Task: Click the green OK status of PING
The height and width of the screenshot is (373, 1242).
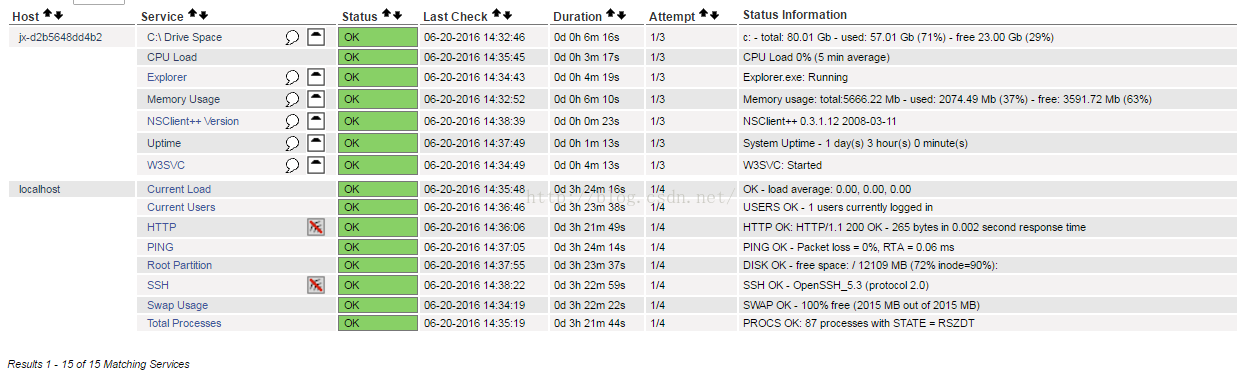Action: click(378, 246)
